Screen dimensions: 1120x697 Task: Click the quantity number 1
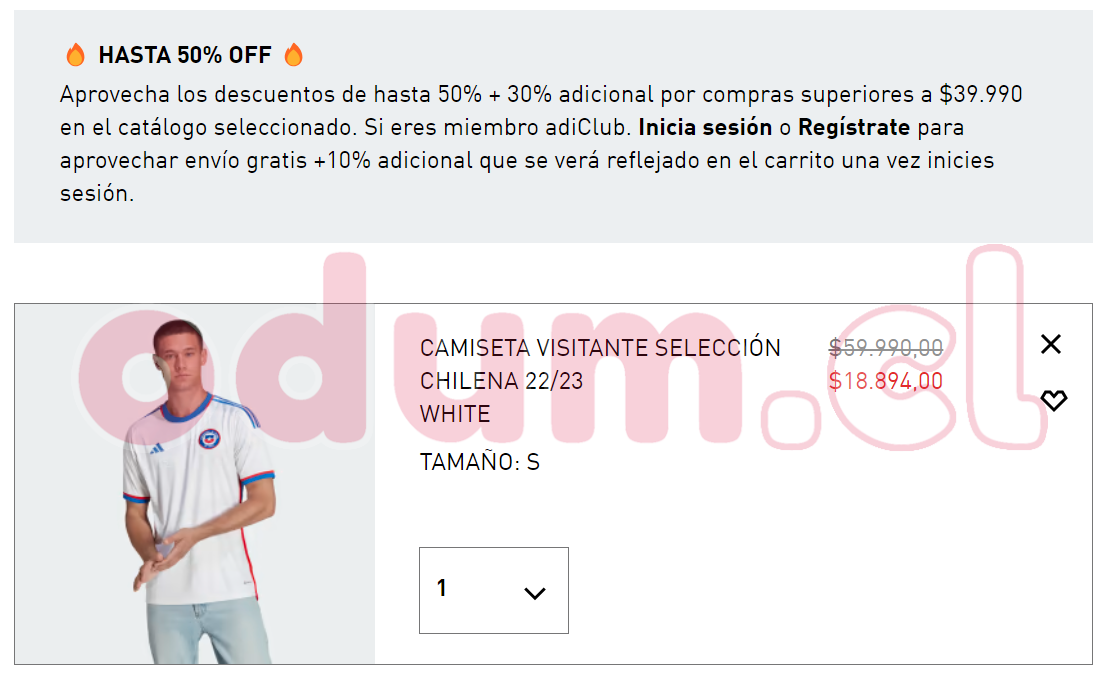click(441, 588)
